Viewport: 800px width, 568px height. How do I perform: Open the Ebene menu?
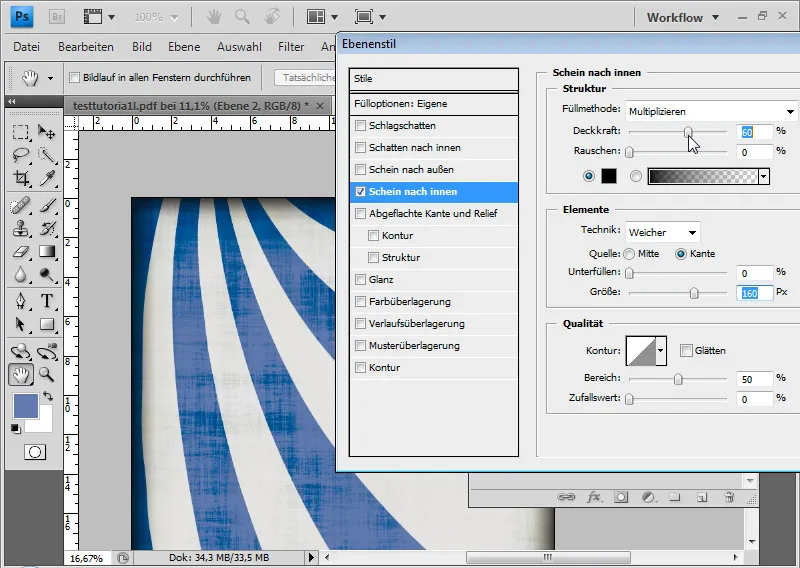184,46
